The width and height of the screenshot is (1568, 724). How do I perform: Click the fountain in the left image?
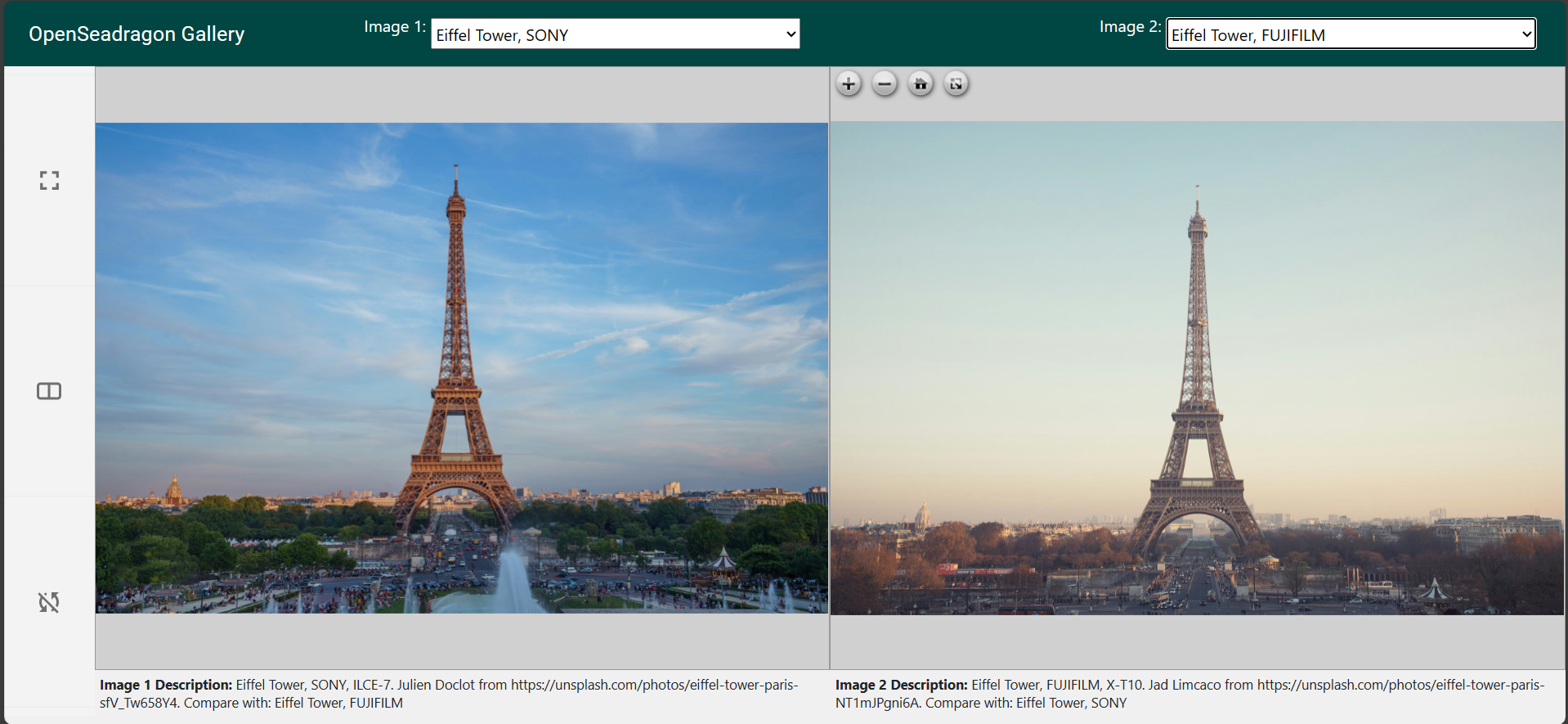click(x=512, y=581)
